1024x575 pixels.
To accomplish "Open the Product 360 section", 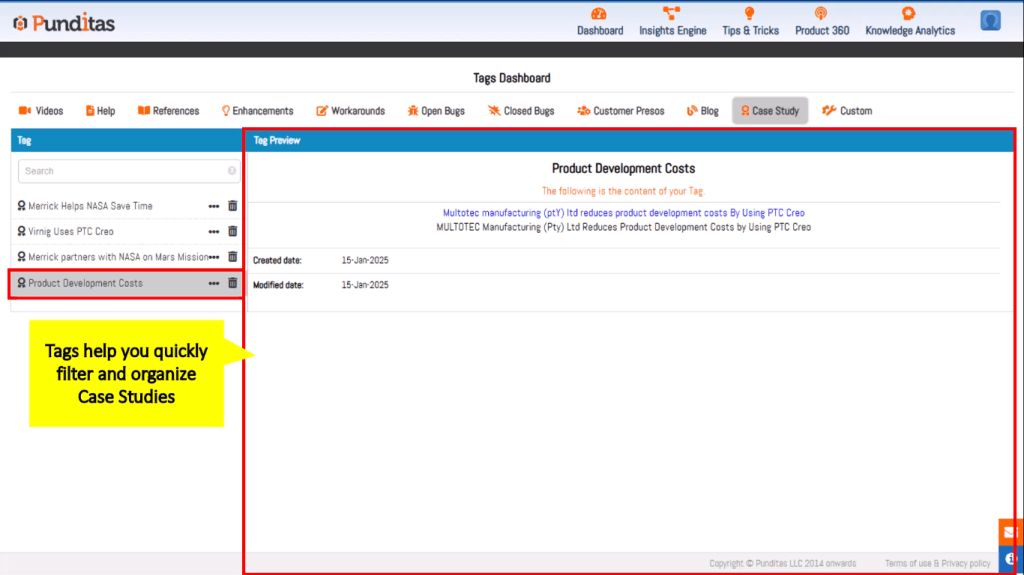I will (x=822, y=21).
